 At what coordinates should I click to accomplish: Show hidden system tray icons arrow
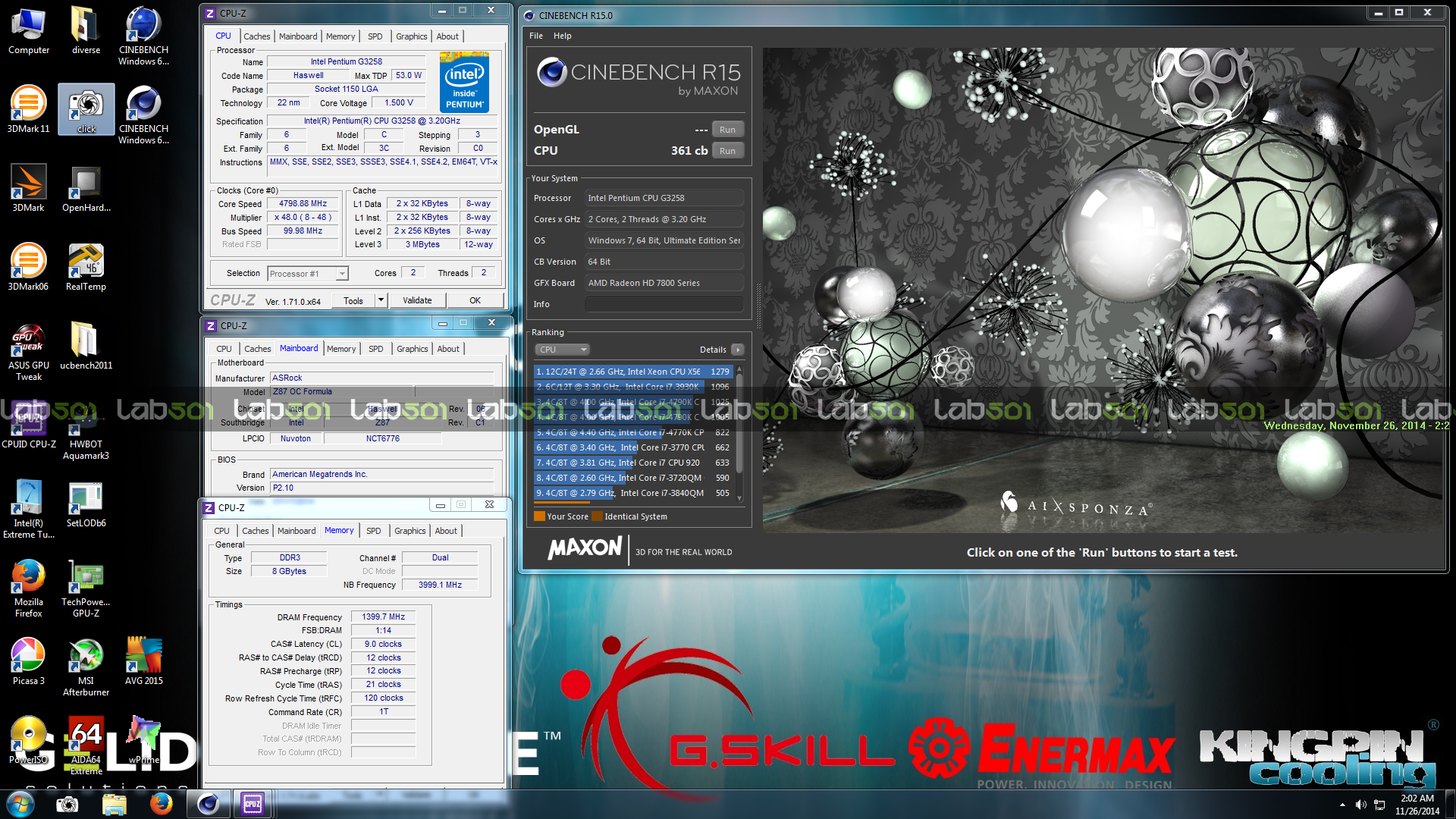pyautogui.click(x=1342, y=805)
